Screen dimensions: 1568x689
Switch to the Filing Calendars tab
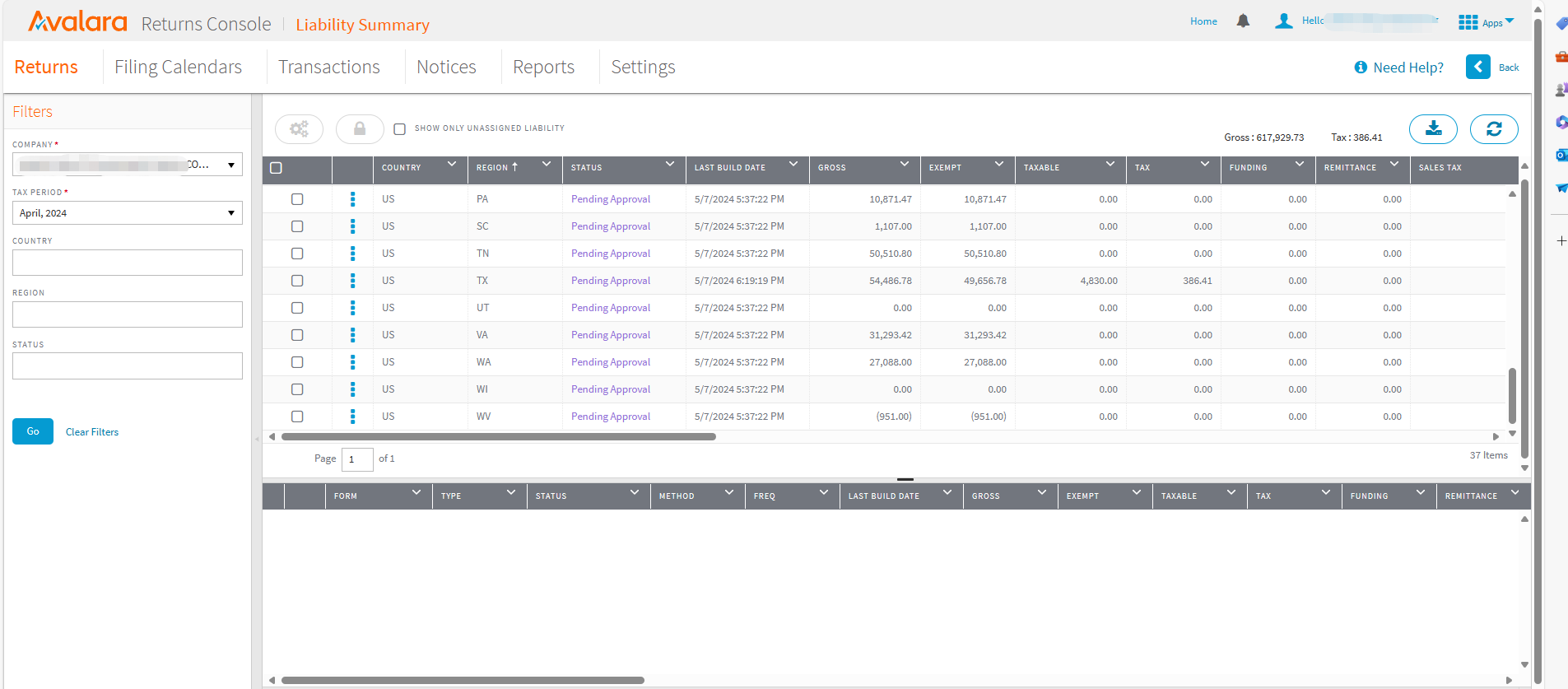[x=178, y=67]
